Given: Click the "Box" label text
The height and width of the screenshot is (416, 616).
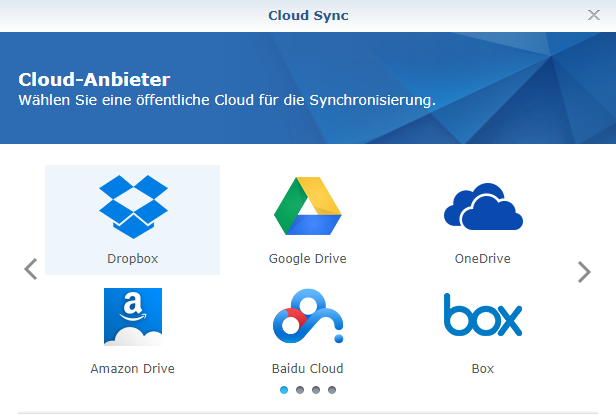Looking at the screenshot, I should point(483,368).
